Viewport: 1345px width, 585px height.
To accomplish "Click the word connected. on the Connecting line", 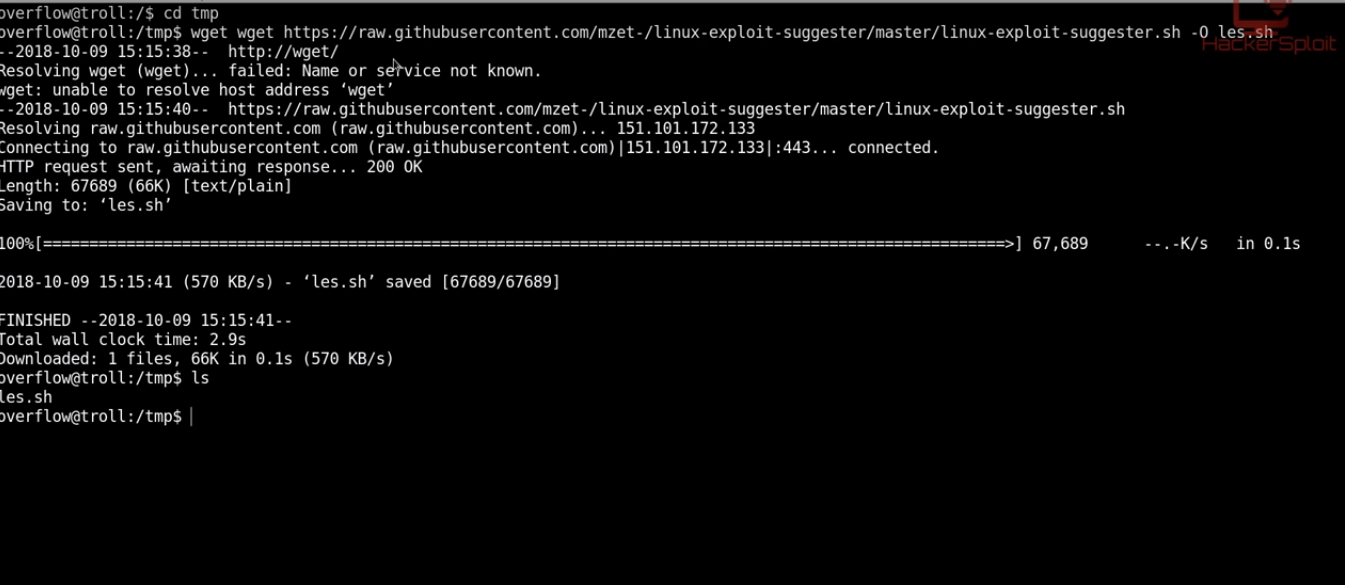I will 893,148.
